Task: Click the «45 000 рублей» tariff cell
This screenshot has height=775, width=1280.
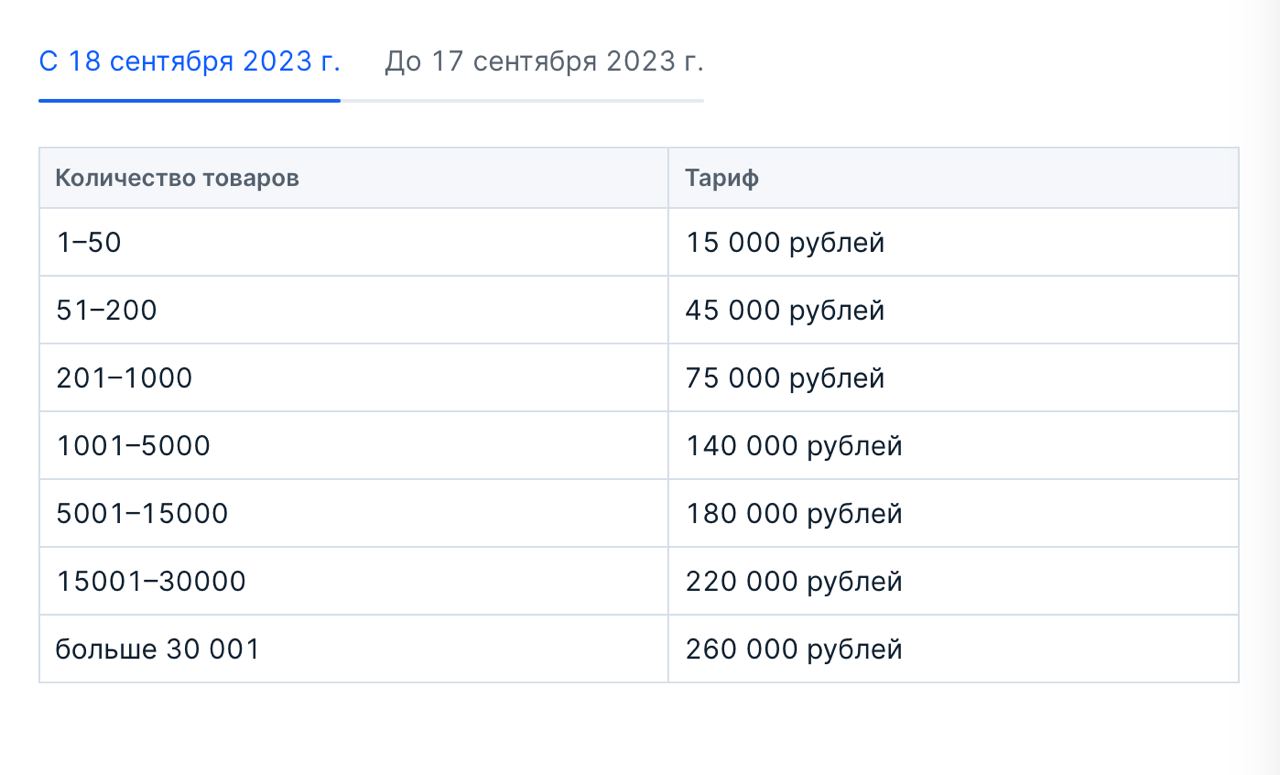Action: pos(785,311)
